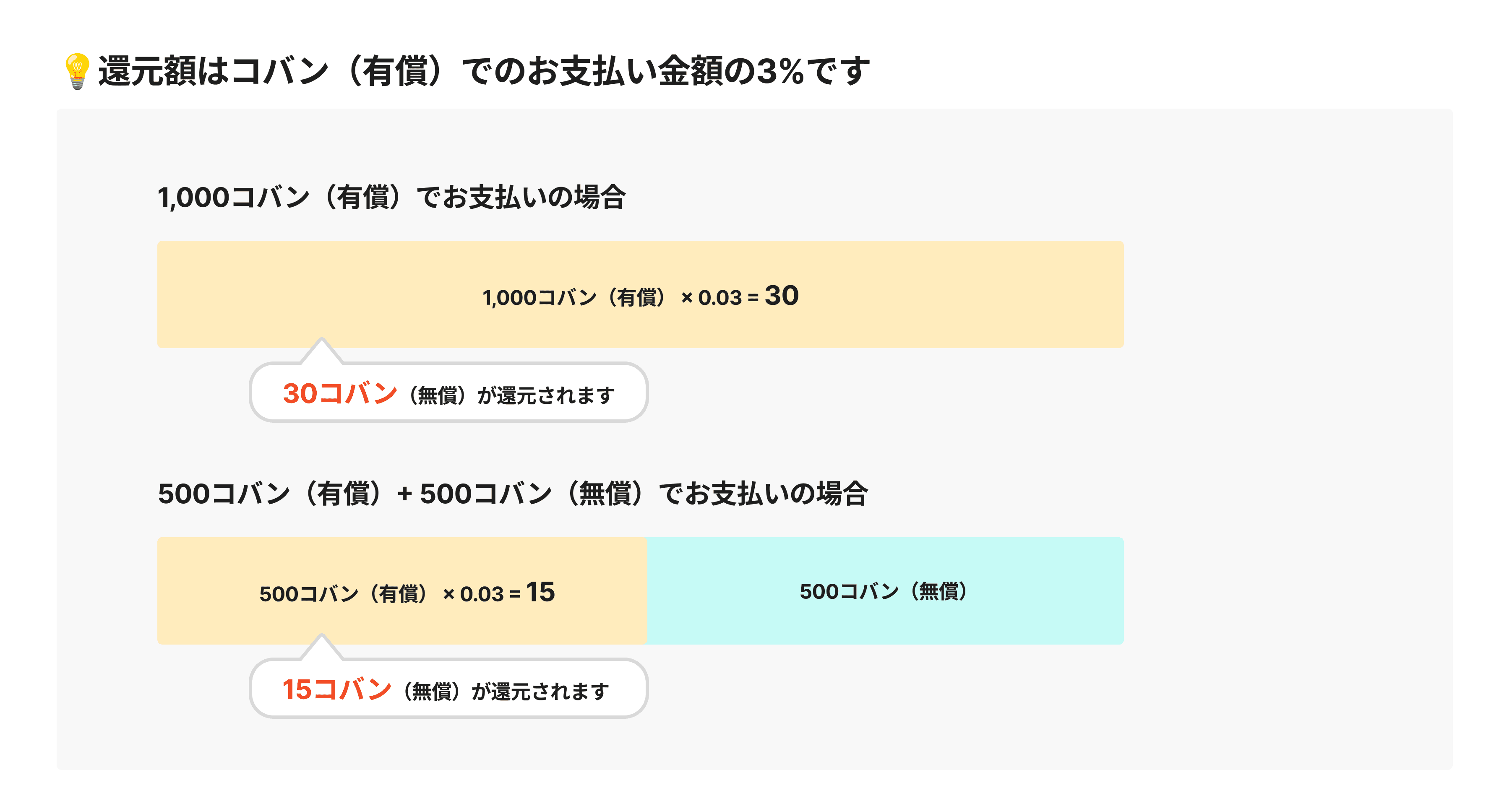Click the bold result number 15
Screen dimensions: 1512x801
pos(541,591)
